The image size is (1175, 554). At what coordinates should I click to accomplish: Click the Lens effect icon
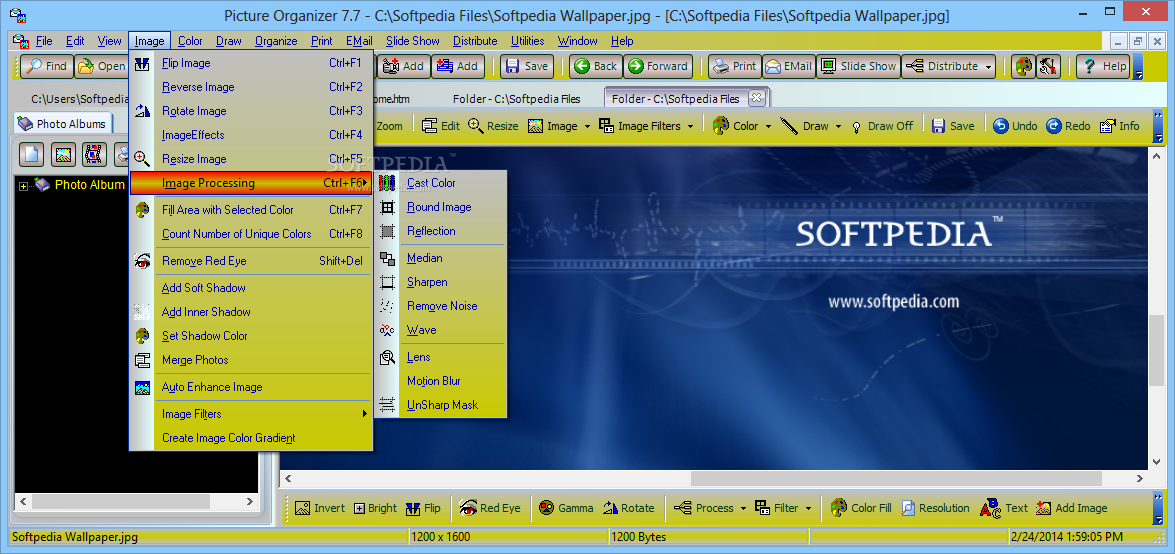[x=387, y=357]
